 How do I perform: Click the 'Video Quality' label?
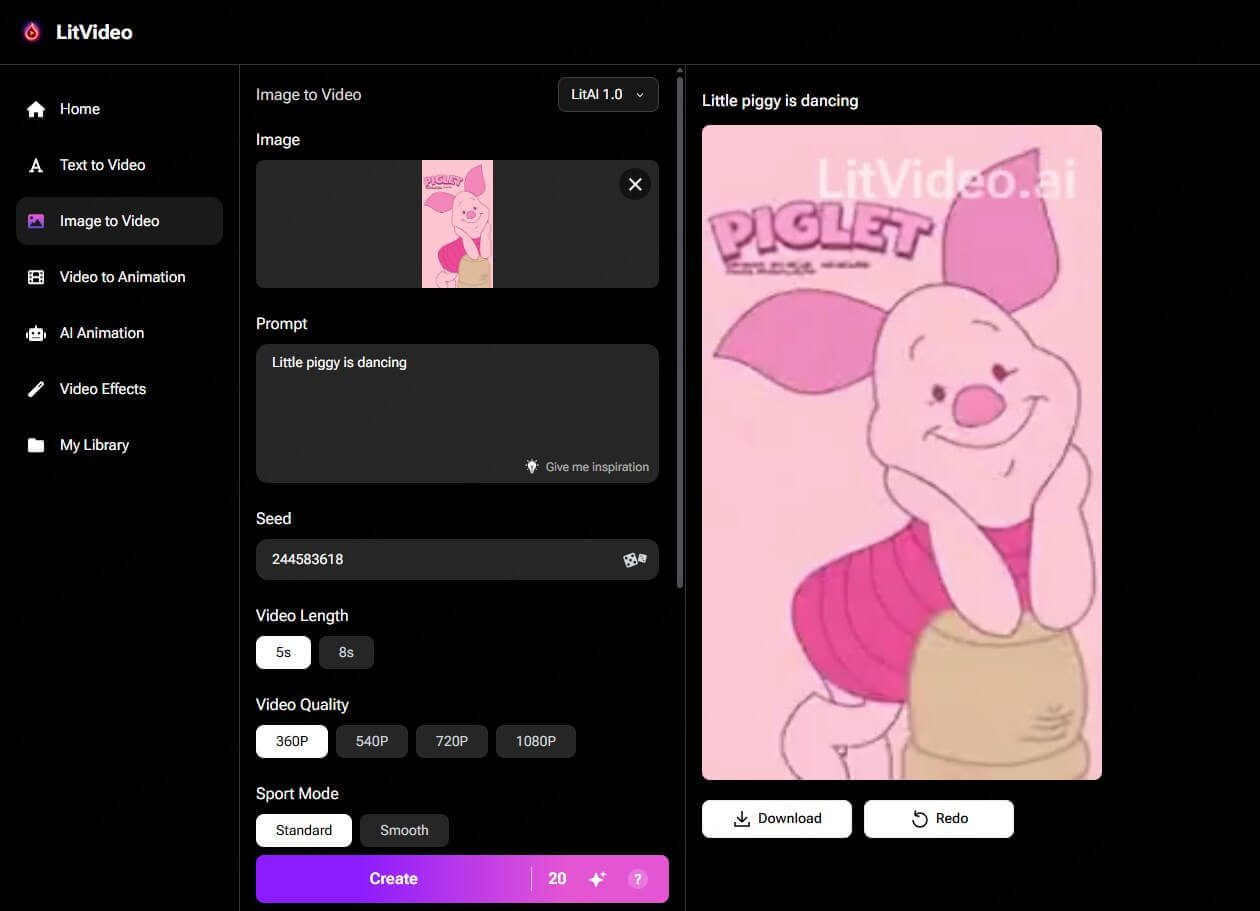click(x=302, y=704)
